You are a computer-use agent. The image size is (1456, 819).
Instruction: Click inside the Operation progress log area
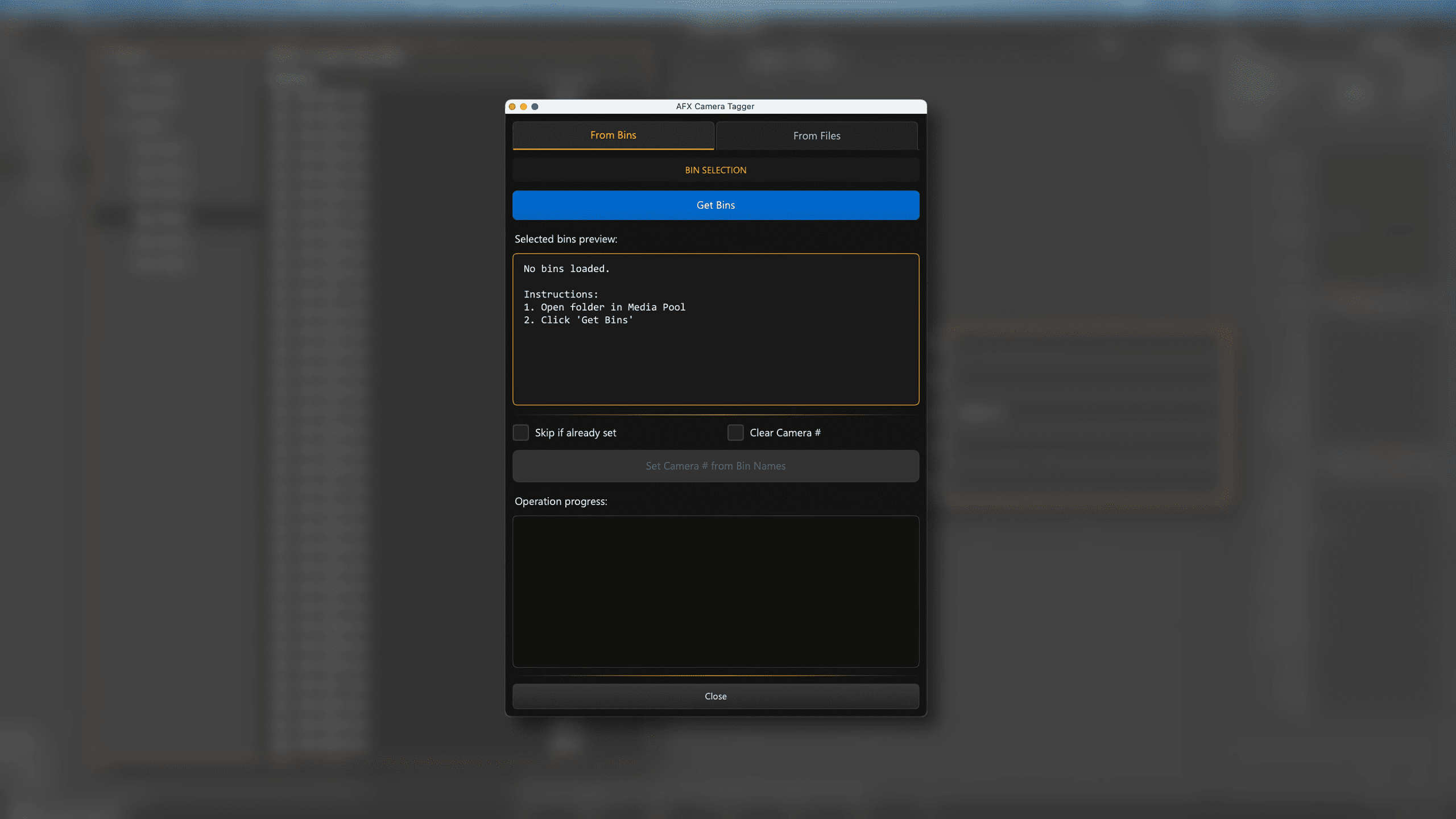715,591
